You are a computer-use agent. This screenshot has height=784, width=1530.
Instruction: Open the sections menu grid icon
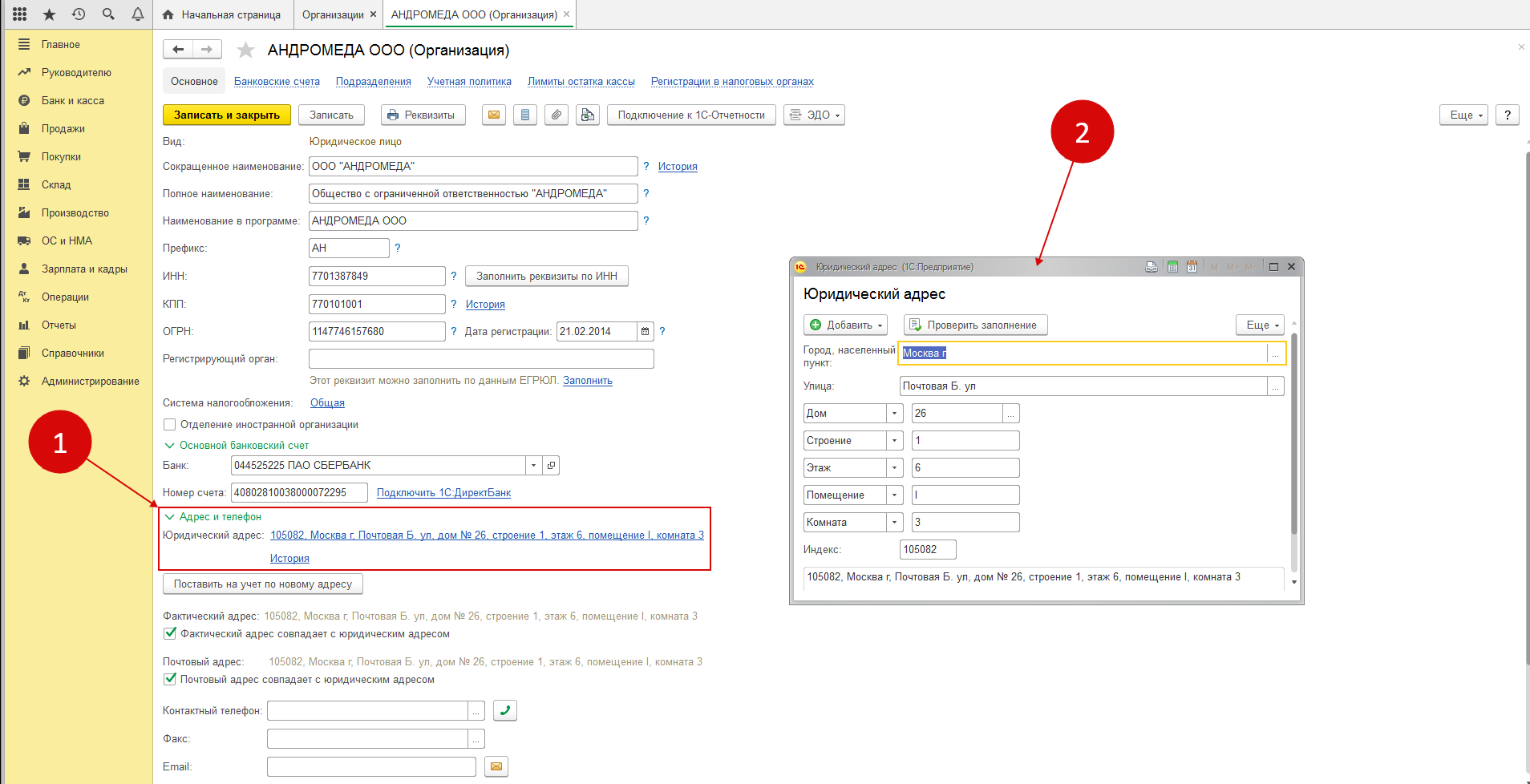click(20, 14)
